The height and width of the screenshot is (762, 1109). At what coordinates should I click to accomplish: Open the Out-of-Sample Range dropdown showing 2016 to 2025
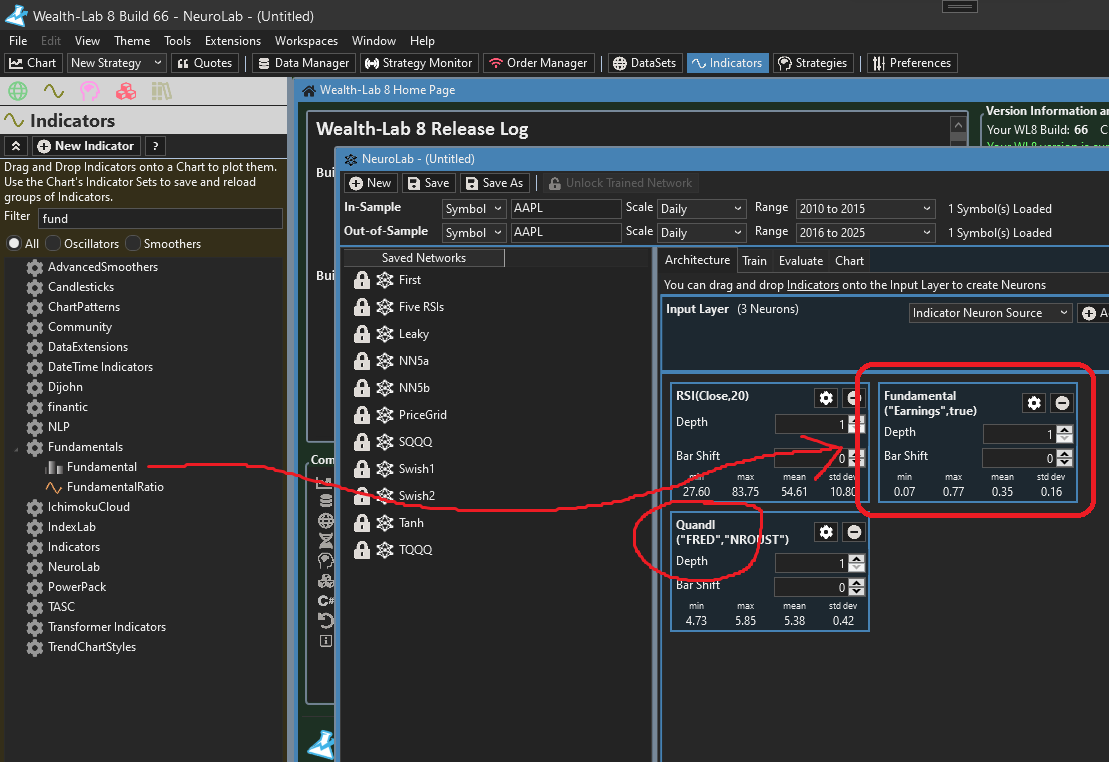(x=865, y=233)
